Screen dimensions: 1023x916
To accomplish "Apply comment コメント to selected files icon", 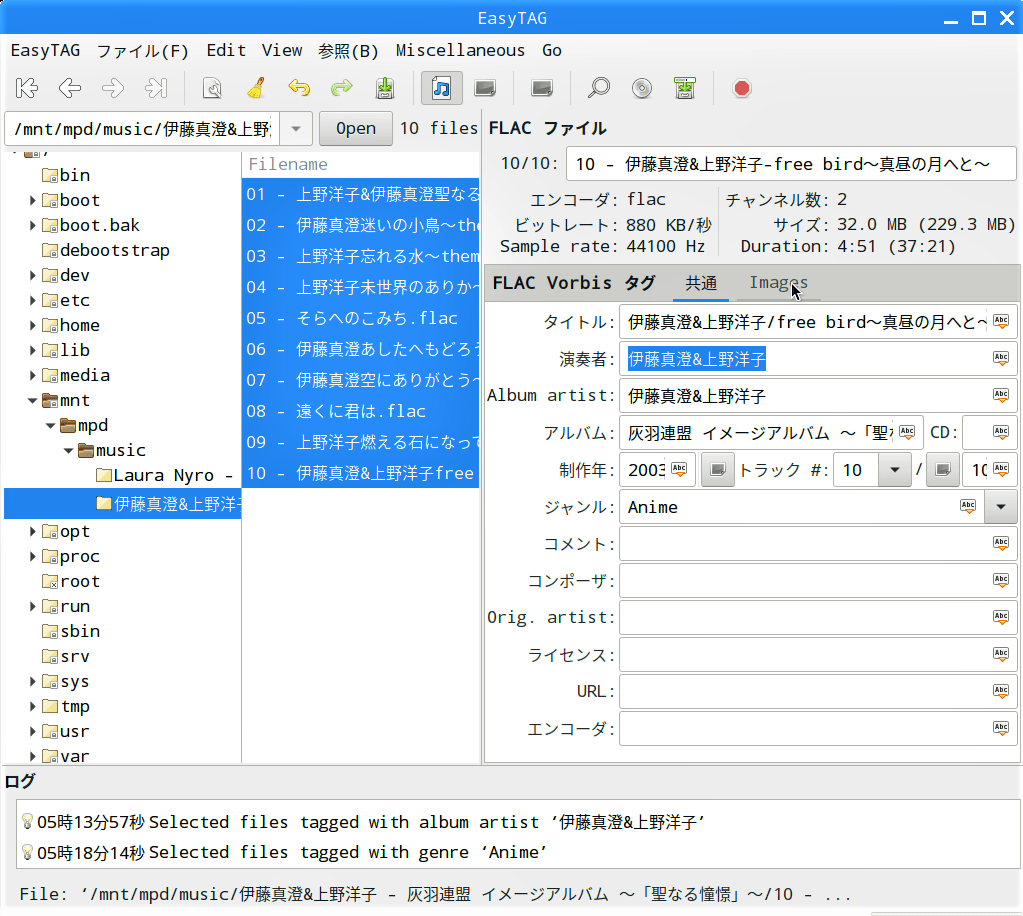I will 1001,543.
